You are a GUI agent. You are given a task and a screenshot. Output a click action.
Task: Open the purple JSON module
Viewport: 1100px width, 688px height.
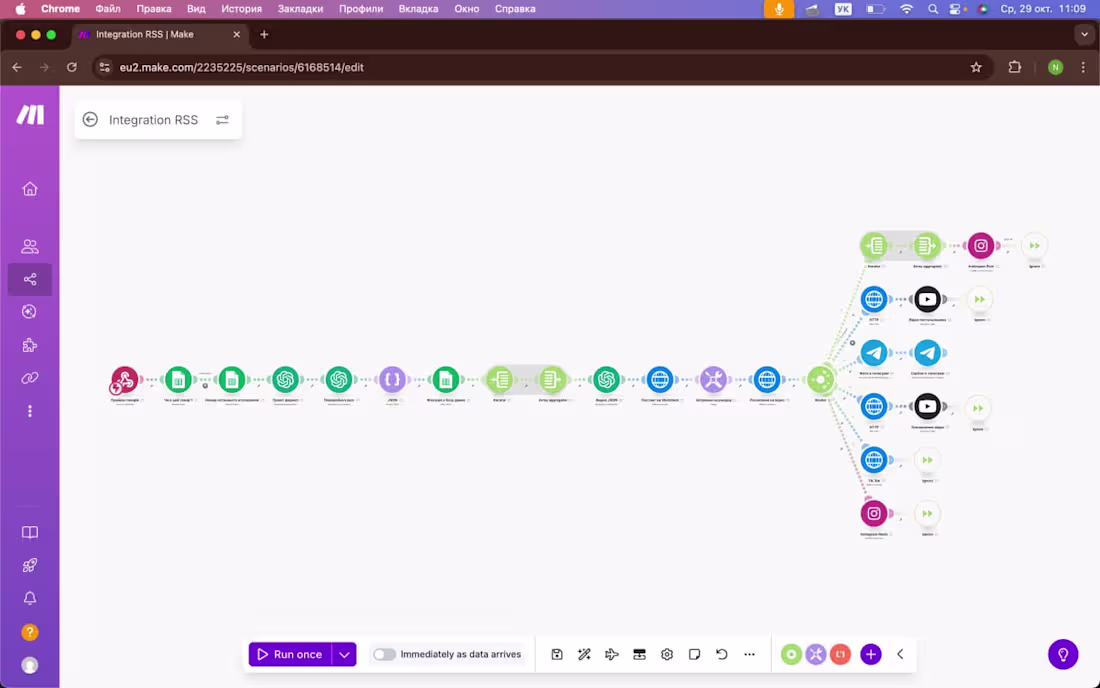(392, 379)
